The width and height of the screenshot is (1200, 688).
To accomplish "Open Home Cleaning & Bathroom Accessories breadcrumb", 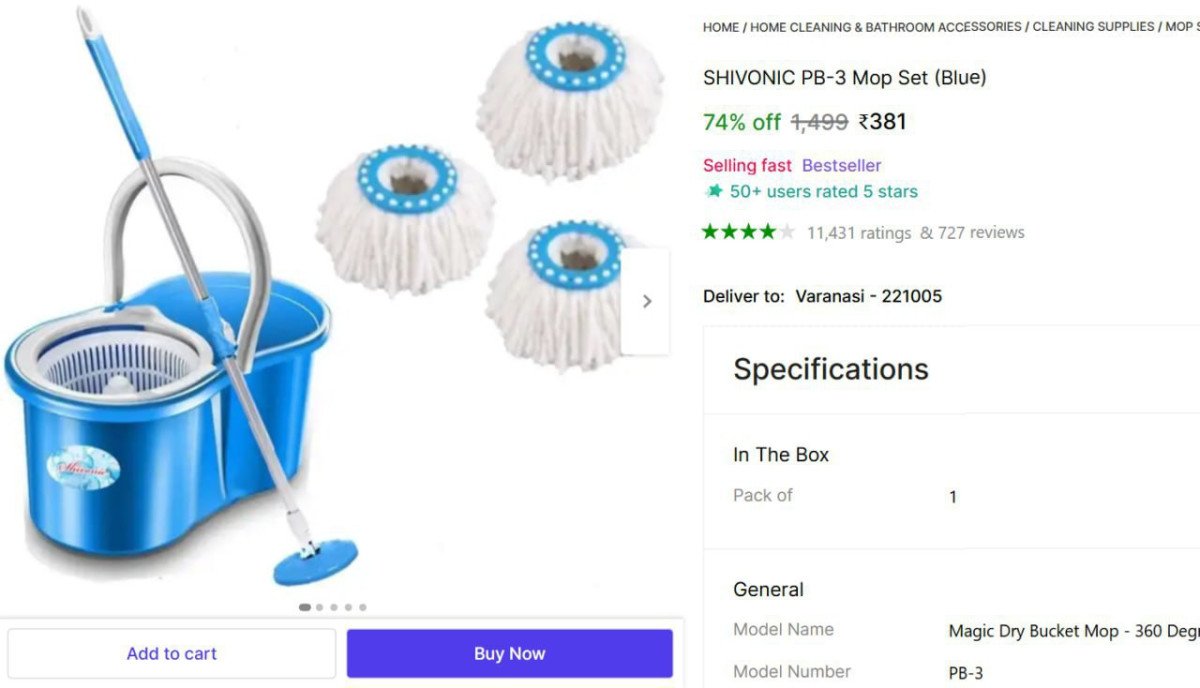I will (x=886, y=27).
